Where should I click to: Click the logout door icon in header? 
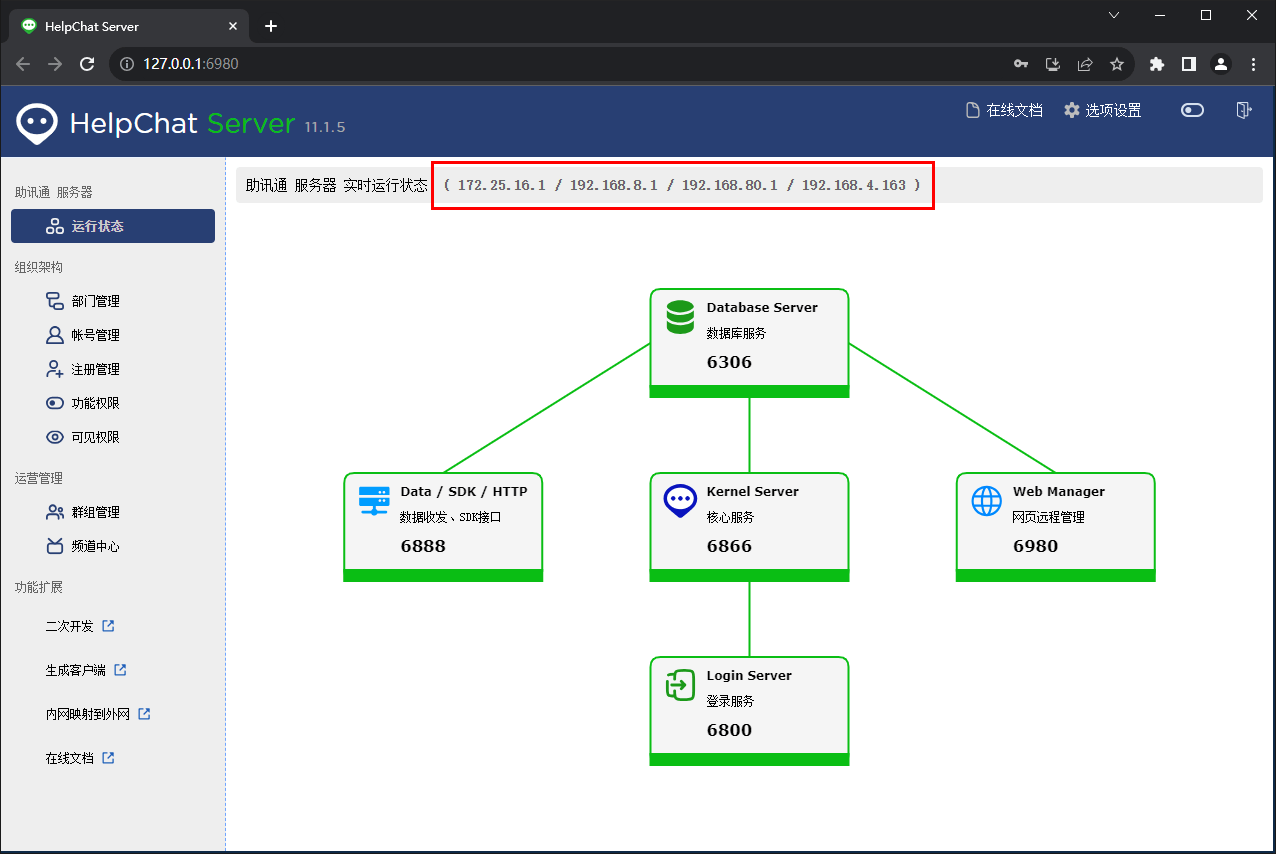click(x=1243, y=110)
